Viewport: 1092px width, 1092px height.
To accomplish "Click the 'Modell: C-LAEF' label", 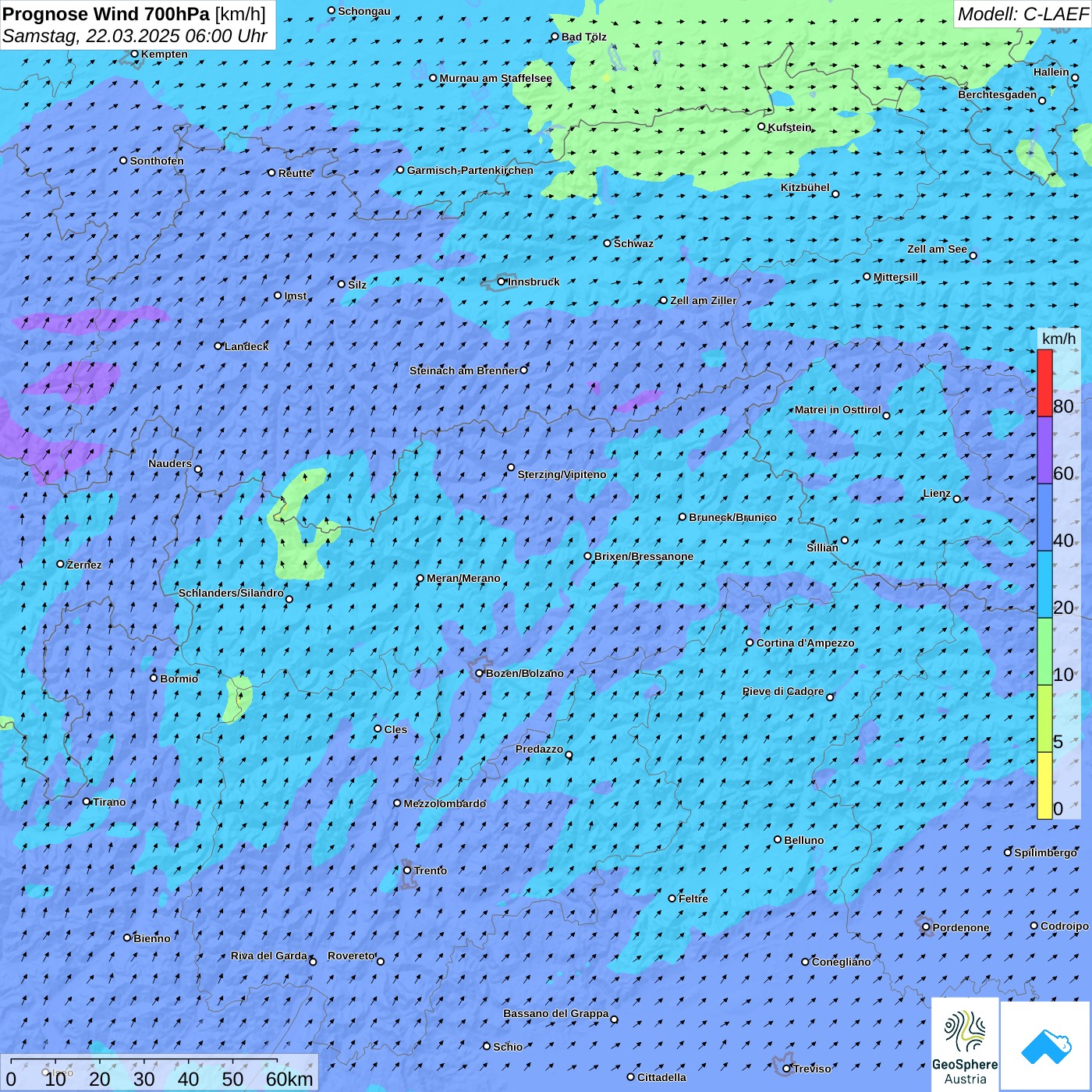I will tap(1023, 14).
